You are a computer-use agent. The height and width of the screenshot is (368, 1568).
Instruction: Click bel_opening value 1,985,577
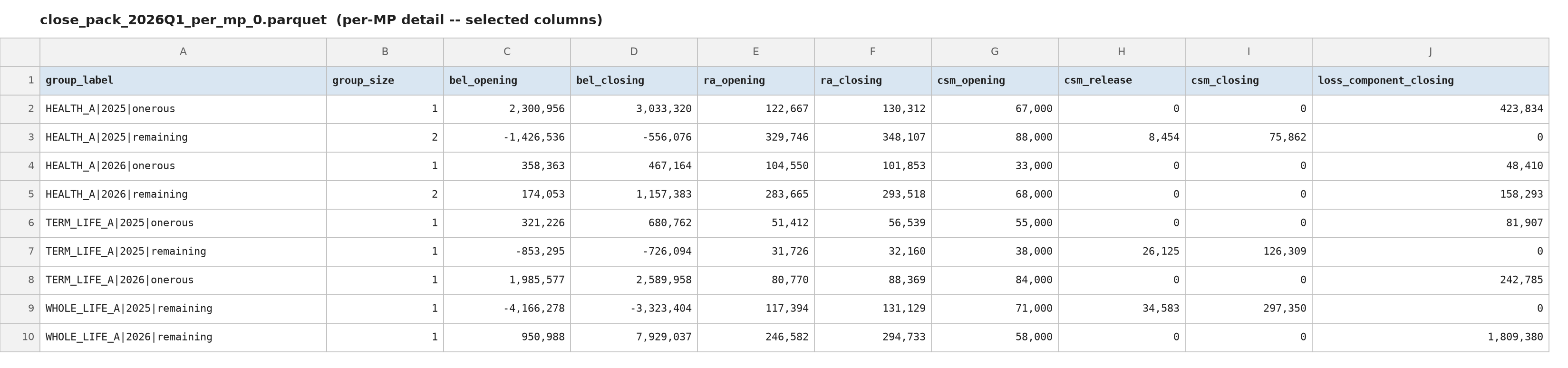tap(507, 281)
